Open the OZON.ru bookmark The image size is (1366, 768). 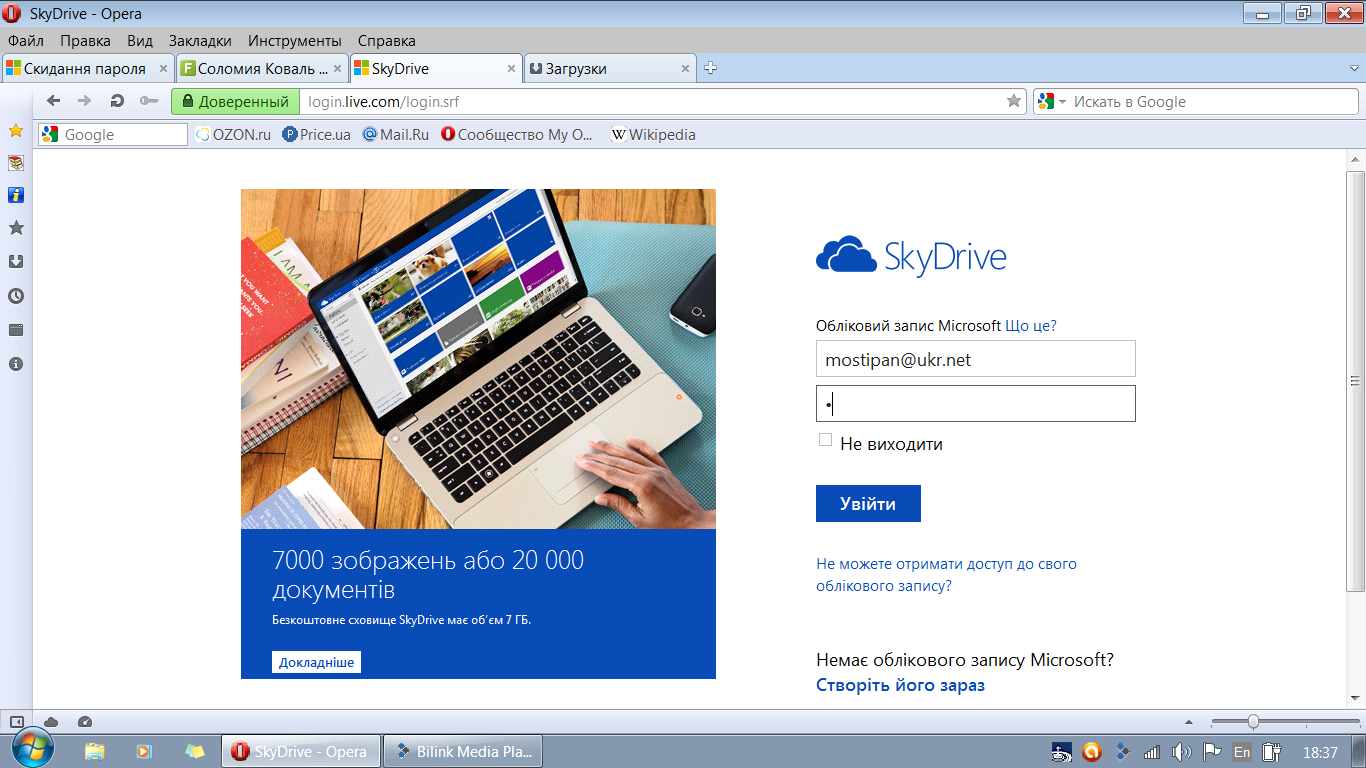(x=233, y=134)
